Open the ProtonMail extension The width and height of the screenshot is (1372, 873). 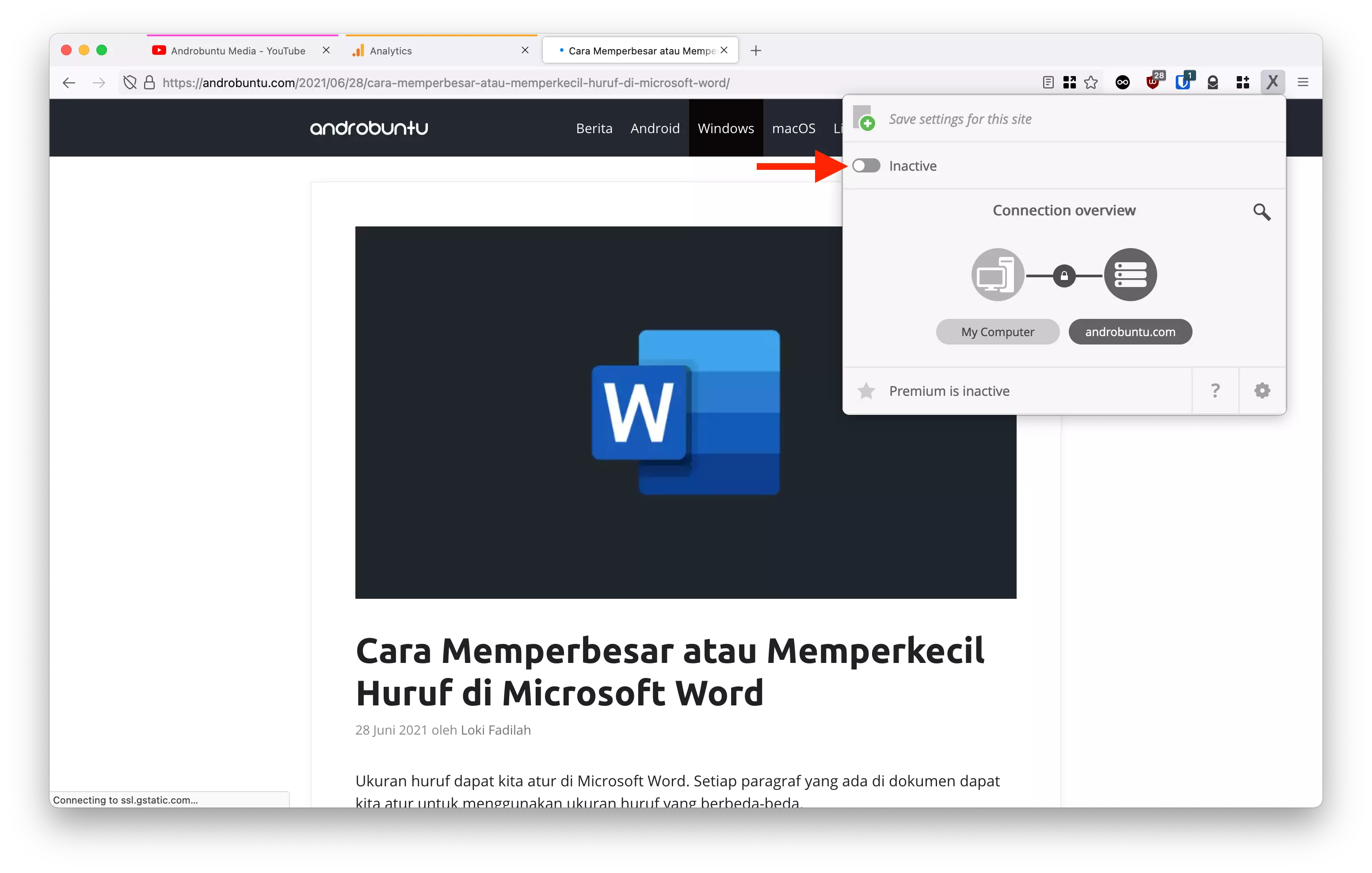[x=1212, y=82]
